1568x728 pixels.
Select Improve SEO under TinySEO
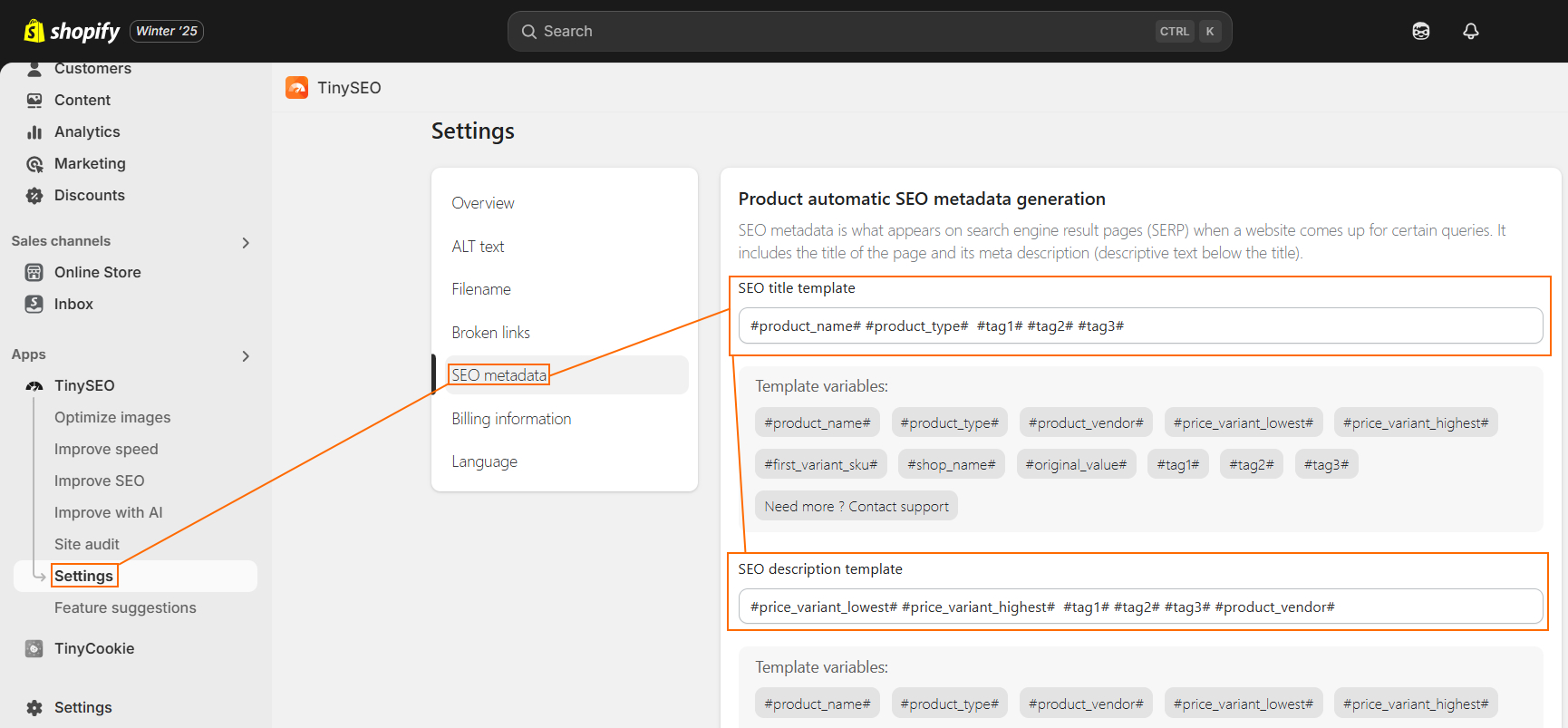(100, 480)
